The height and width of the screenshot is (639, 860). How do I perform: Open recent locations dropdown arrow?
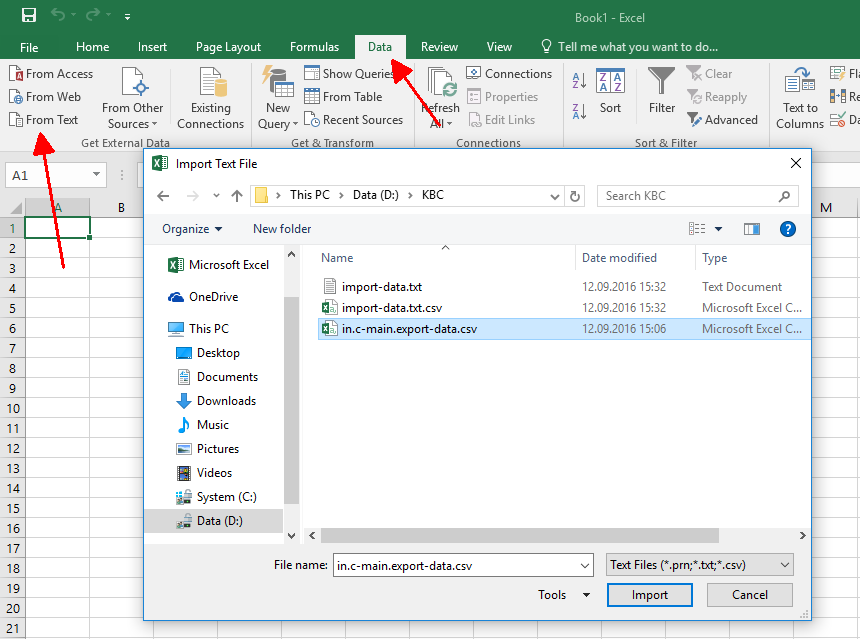click(x=216, y=196)
